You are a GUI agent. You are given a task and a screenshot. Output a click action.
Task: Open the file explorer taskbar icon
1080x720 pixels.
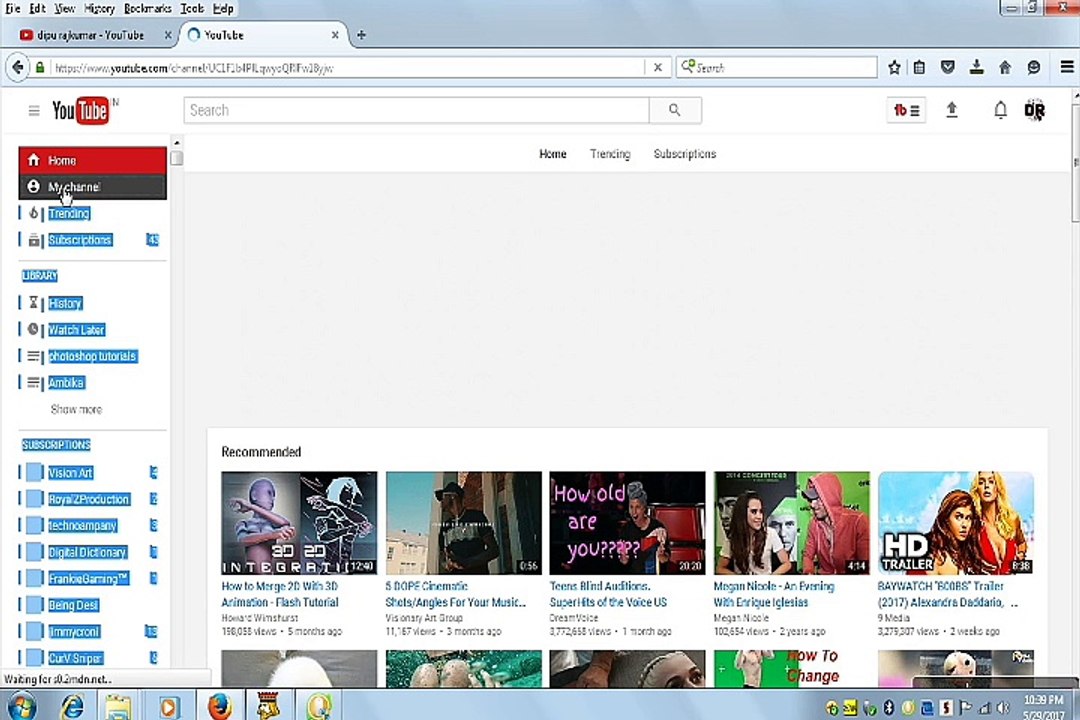(x=118, y=707)
